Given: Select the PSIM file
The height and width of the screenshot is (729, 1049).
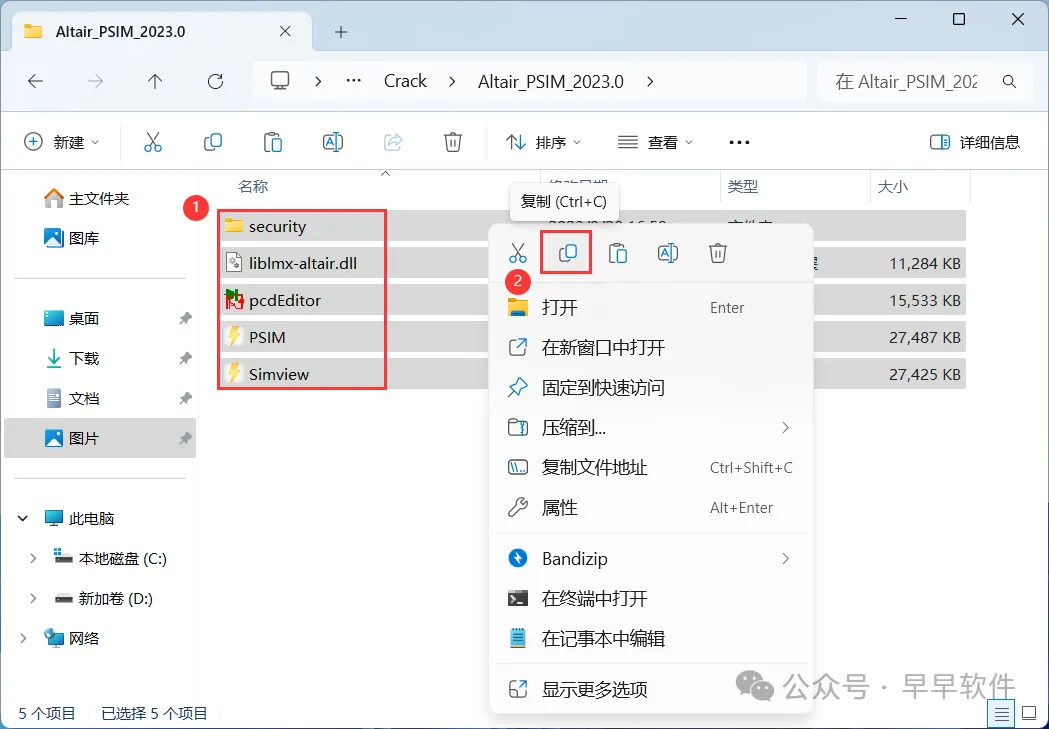Looking at the screenshot, I should 256,337.
